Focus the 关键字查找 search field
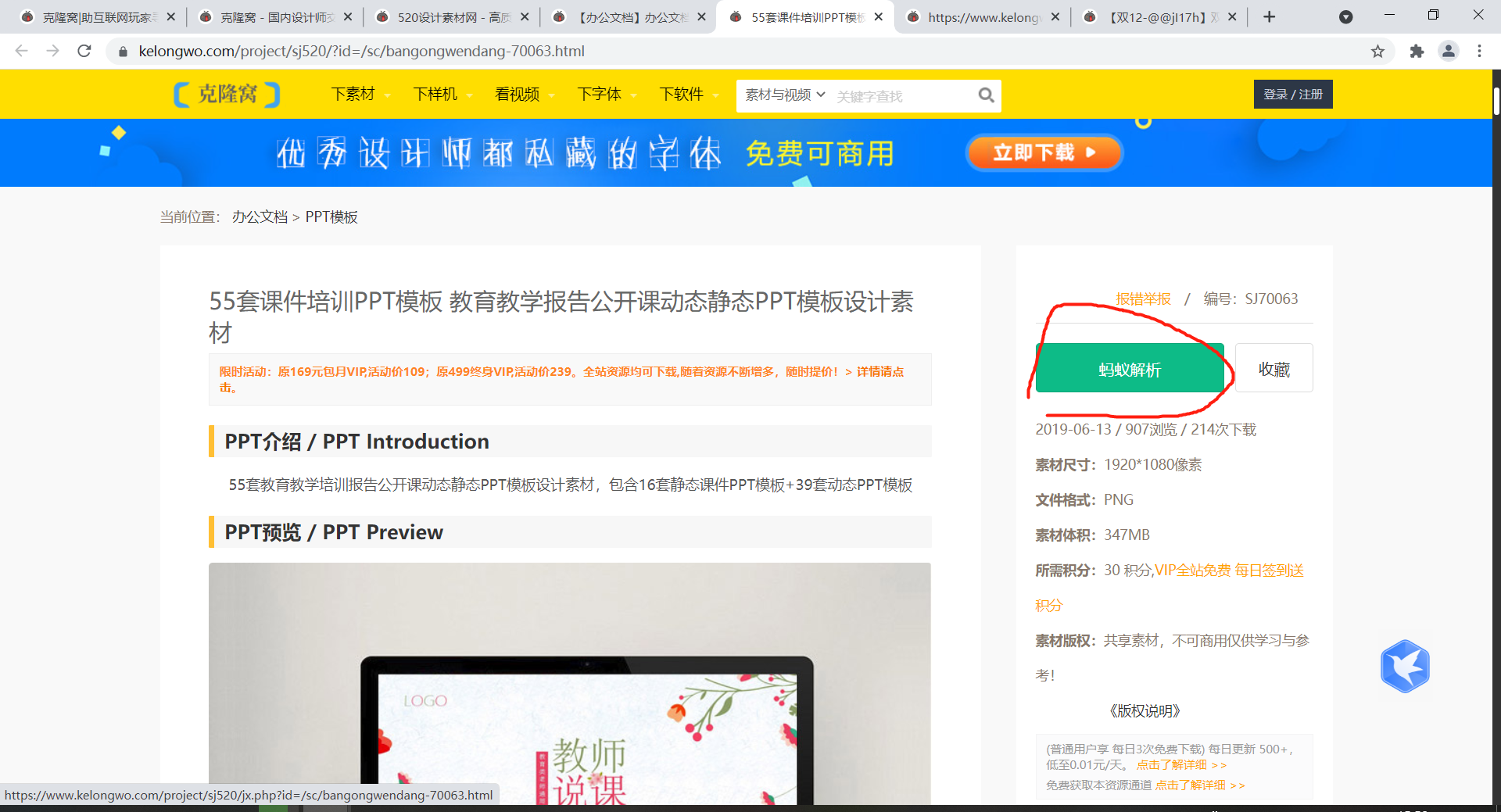 click(x=901, y=96)
